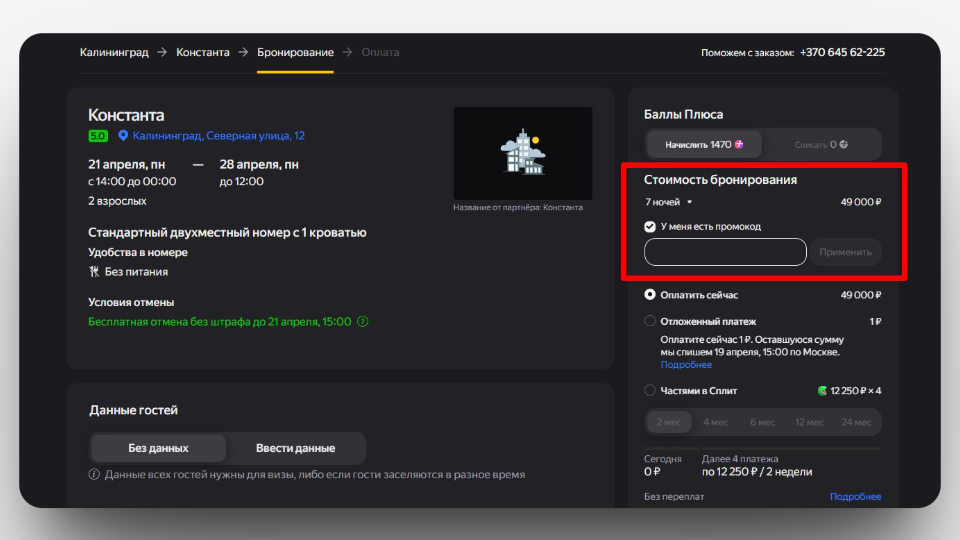This screenshot has height=540, width=960.
Task: Open the cancellation info question-mark icon
Action: [362, 321]
